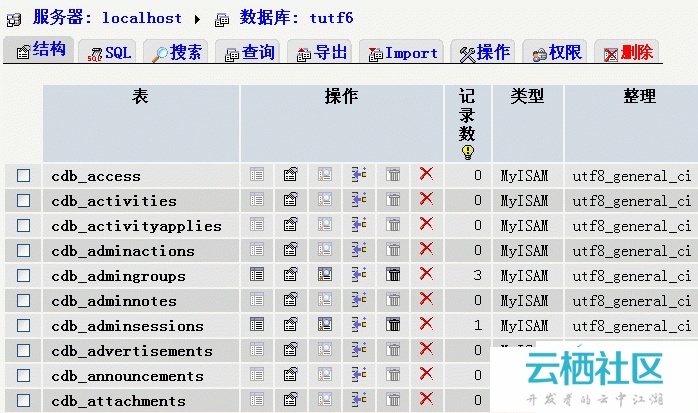Click the red 删除 (Drop) tab
Screen dimensions: 698x413
pyautogui.click(x=628, y=53)
